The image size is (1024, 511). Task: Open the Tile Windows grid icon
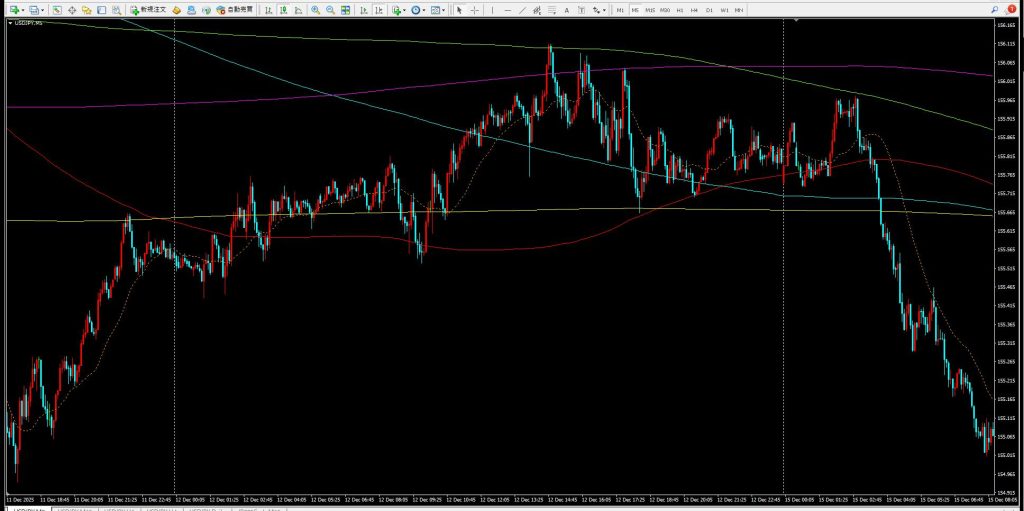[x=346, y=10]
